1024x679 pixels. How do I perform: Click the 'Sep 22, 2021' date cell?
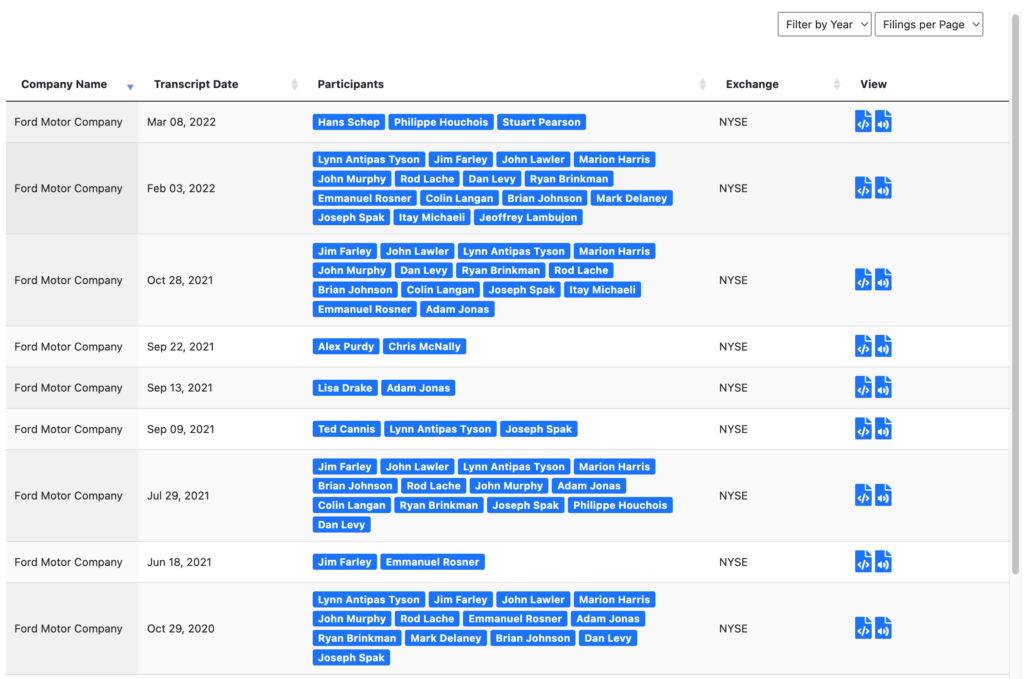pos(180,347)
